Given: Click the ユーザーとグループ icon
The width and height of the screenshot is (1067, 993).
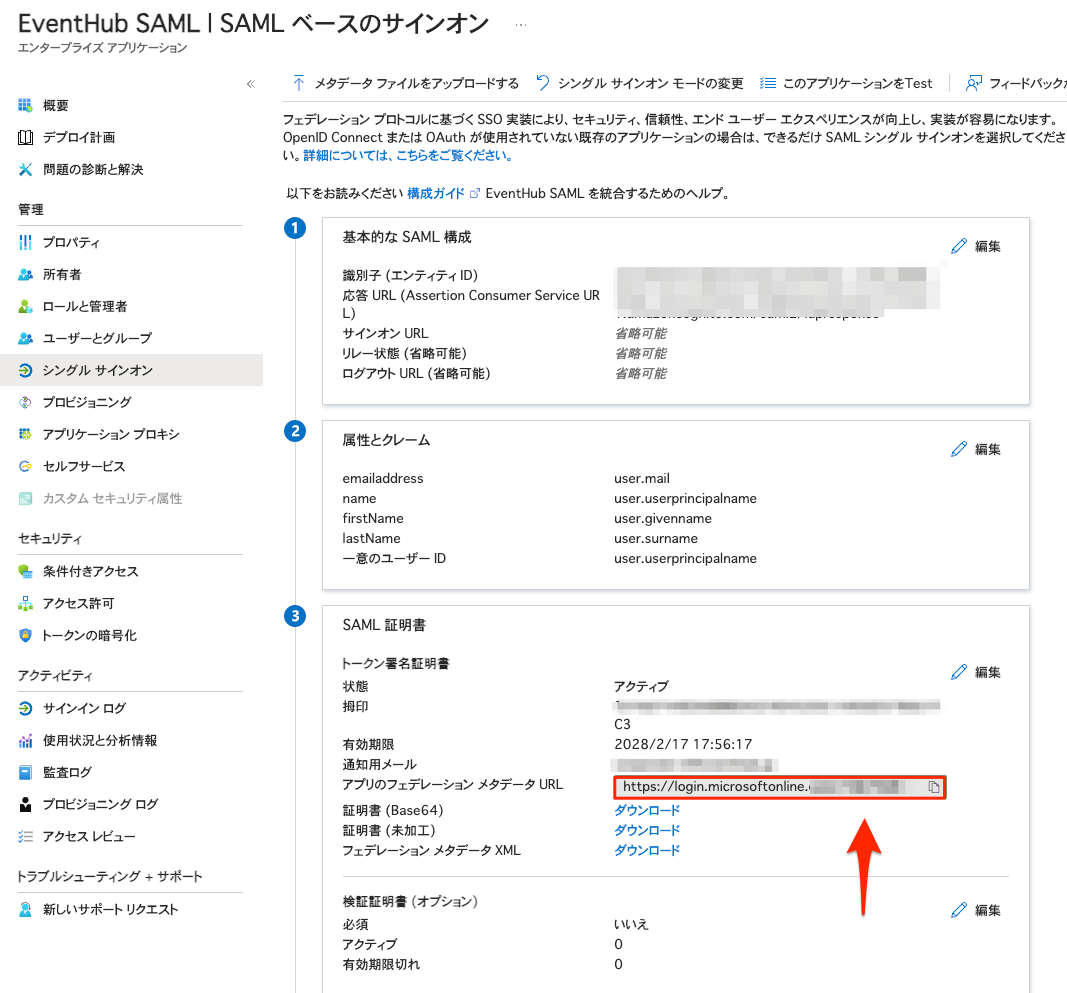Looking at the screenshot, I should click(25, 338).
